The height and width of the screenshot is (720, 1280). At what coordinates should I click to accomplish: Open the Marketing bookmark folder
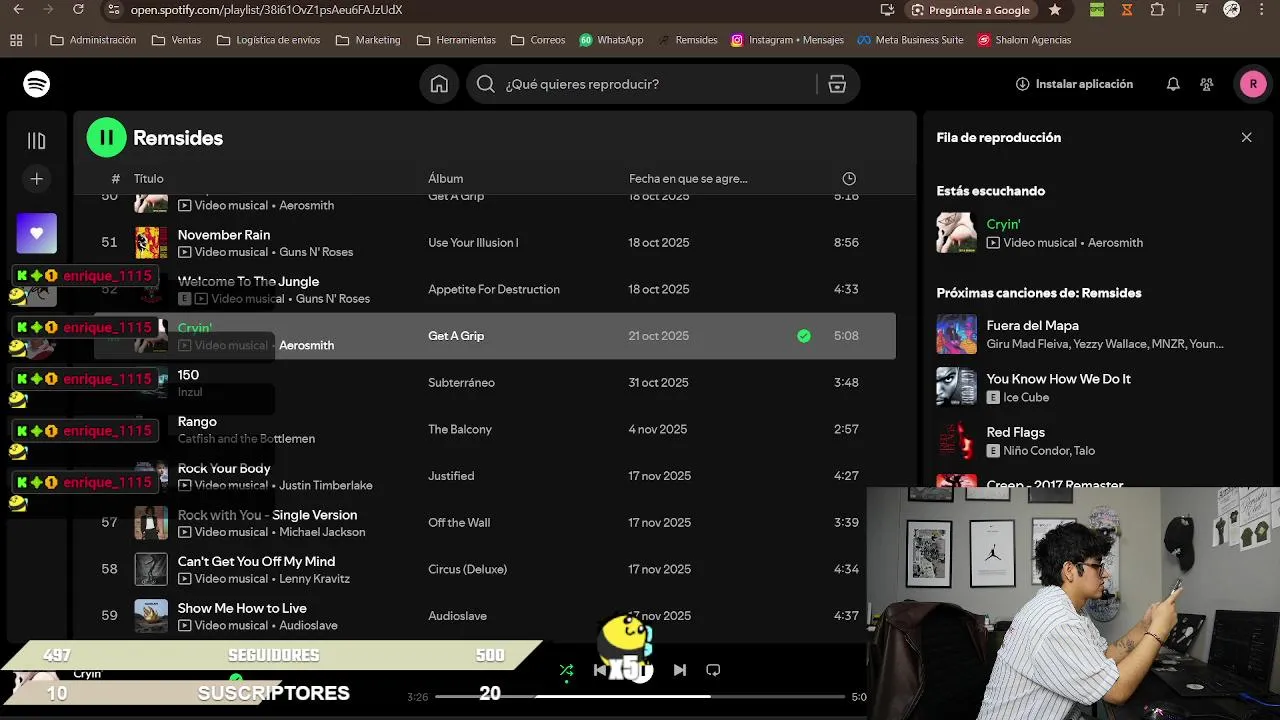click(368, 40)
